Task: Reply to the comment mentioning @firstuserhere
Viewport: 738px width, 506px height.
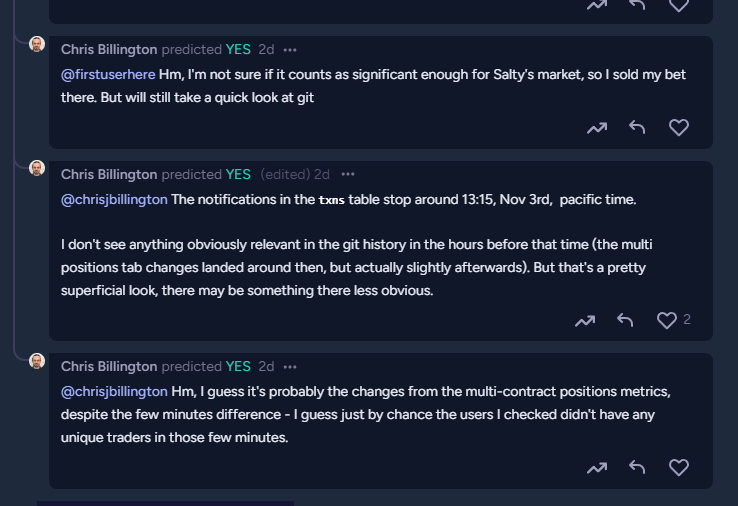Action: coord(637,127)
